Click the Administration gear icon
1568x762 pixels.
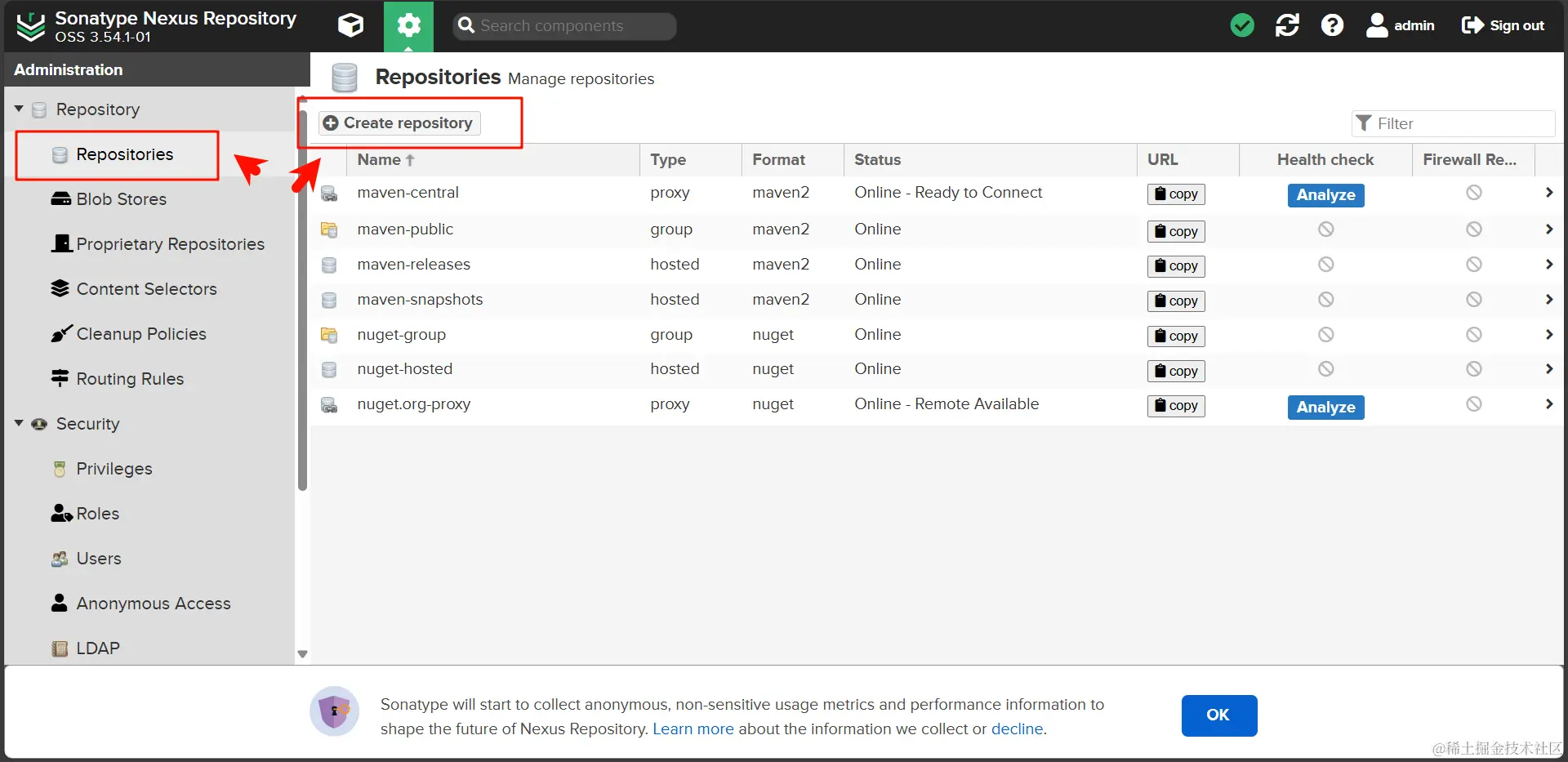pos(408,26)
